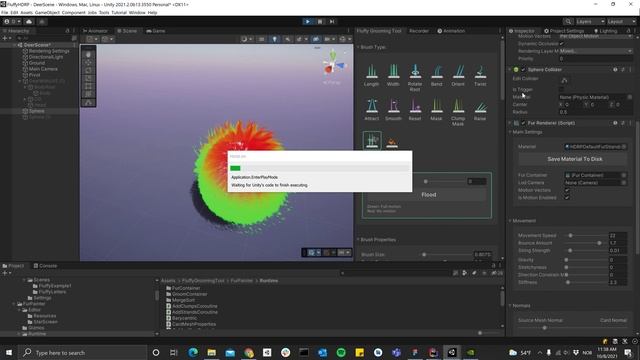Image resolution: width=640 pixels, height=360 pixels.
Task: Click the orange brush icon below Smooth
Action: pos(392,142)
